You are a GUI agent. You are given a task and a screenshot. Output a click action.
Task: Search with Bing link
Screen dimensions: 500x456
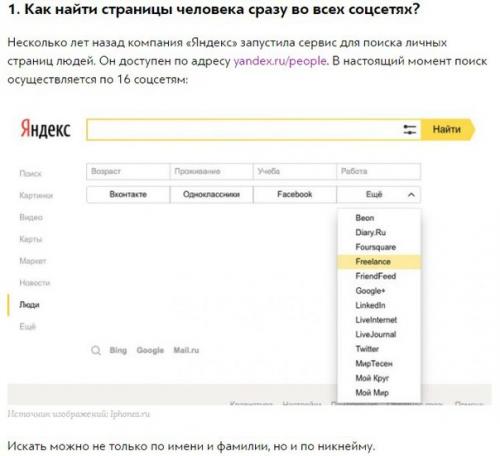(x=118, y=350)
